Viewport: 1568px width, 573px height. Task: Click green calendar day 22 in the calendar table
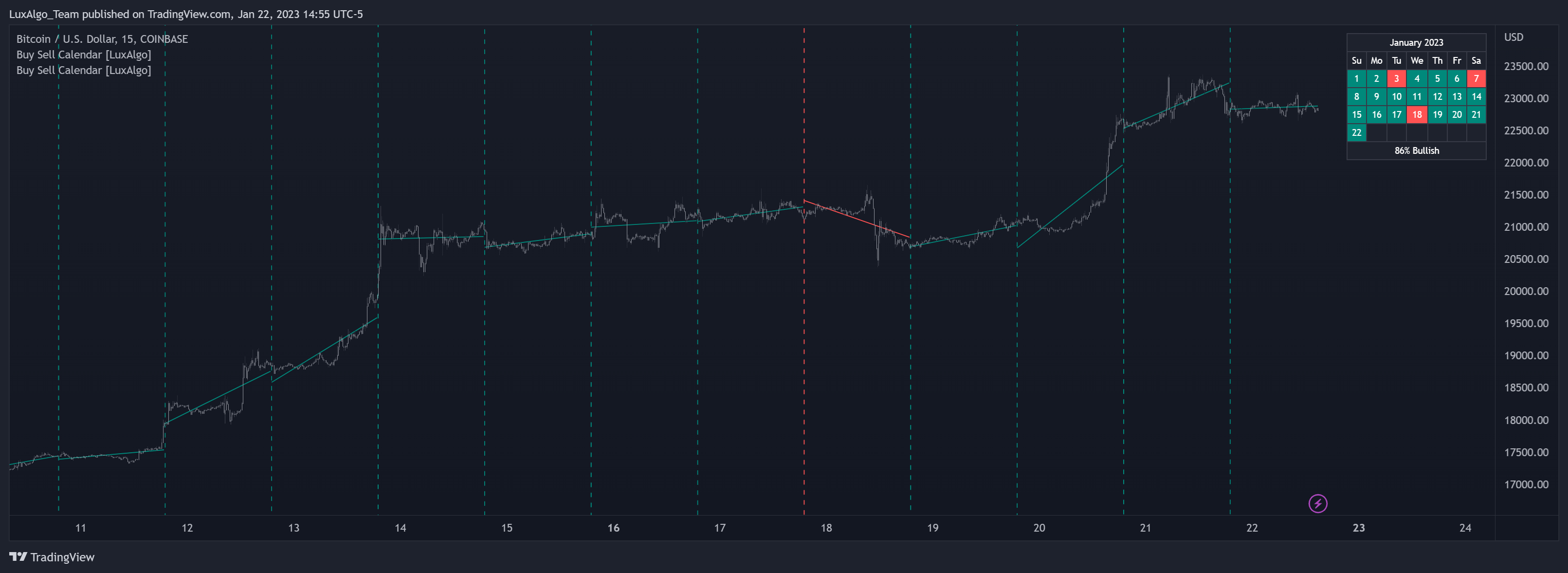pos(1356,132)
